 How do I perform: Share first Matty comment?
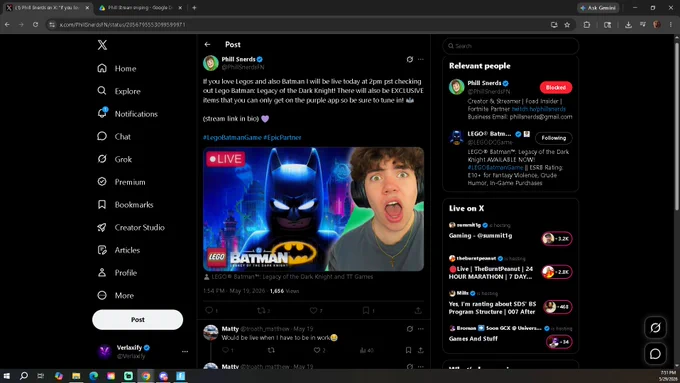[421, 350]
